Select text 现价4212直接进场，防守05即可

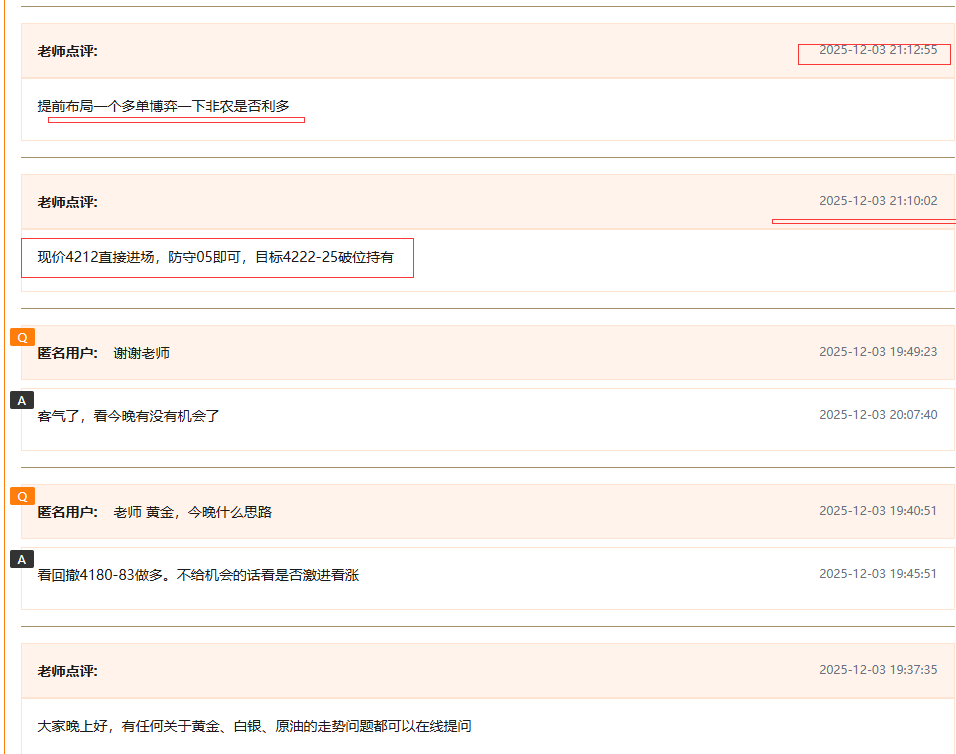point(139,257)
